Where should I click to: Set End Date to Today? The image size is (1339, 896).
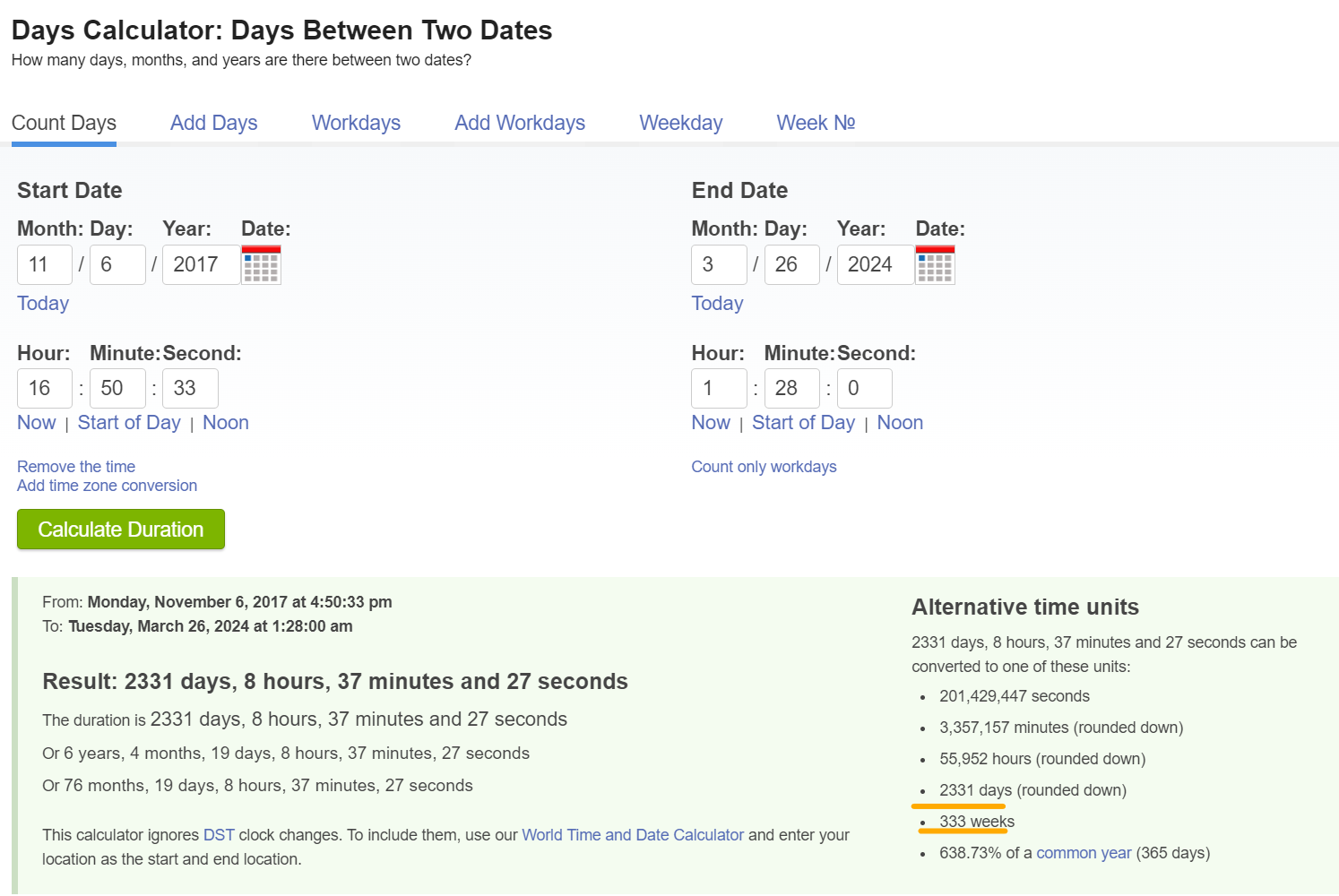coord(717,304)
